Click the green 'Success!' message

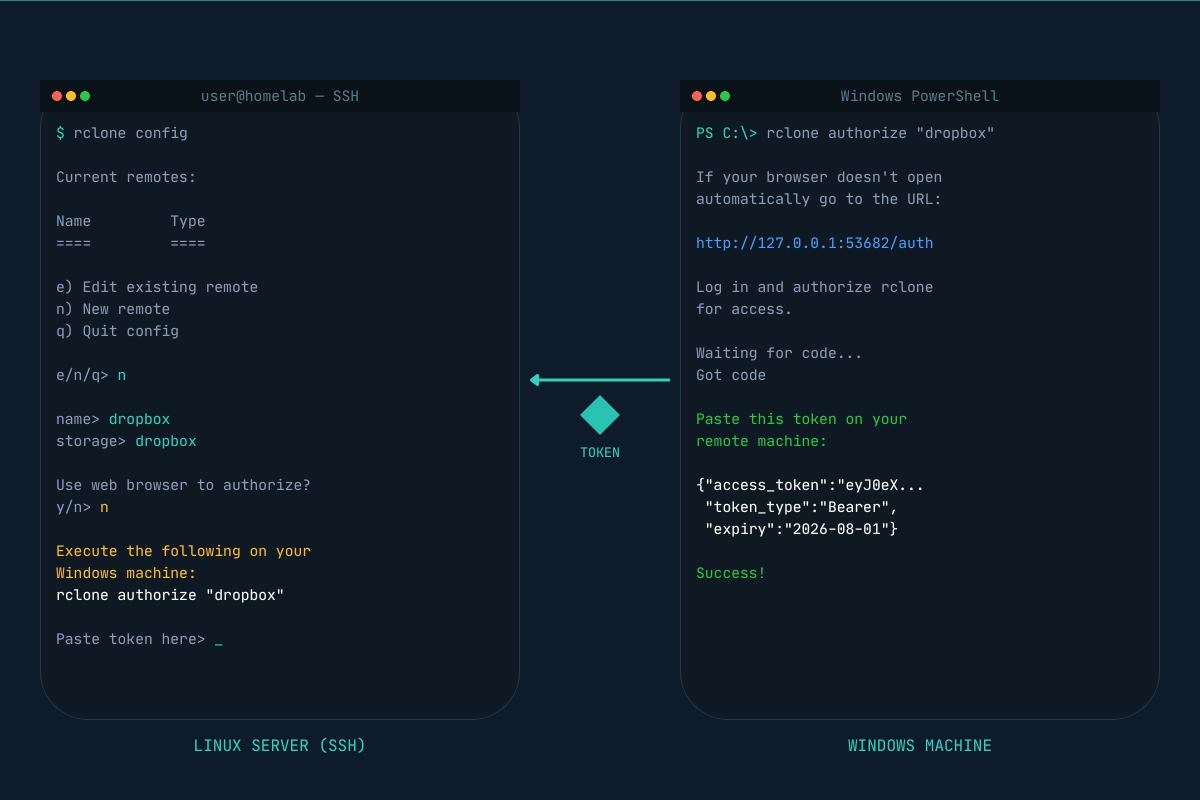point(731,573)
